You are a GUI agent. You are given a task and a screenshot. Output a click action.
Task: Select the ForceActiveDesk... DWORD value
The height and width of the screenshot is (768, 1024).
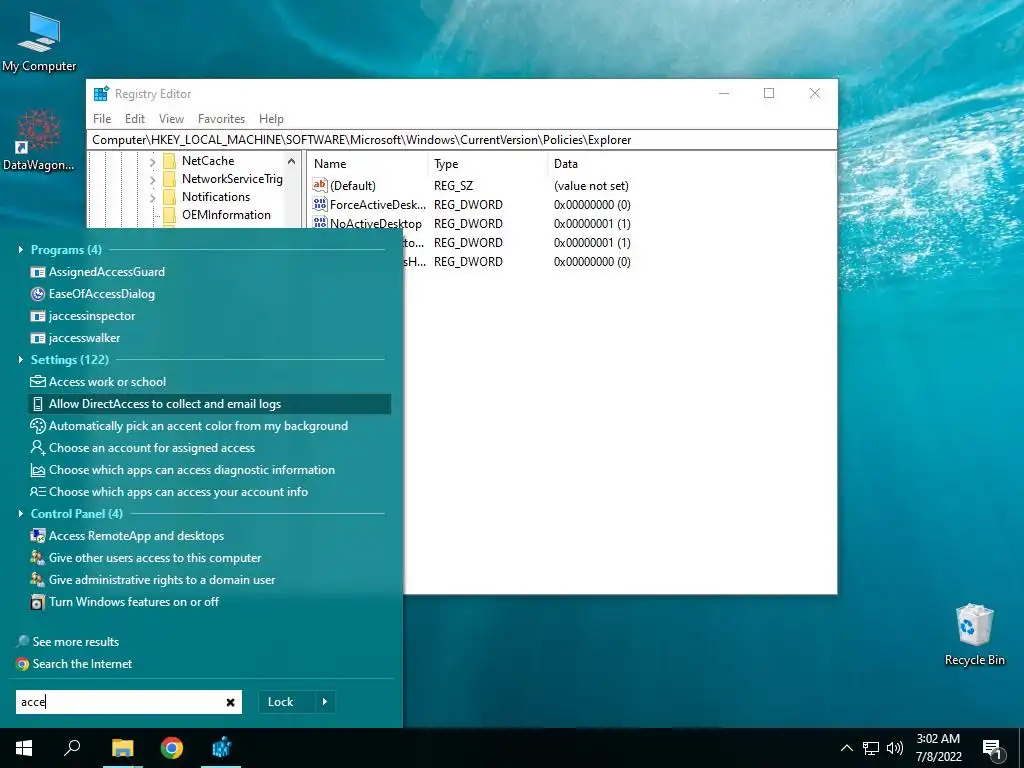(369, 205)
